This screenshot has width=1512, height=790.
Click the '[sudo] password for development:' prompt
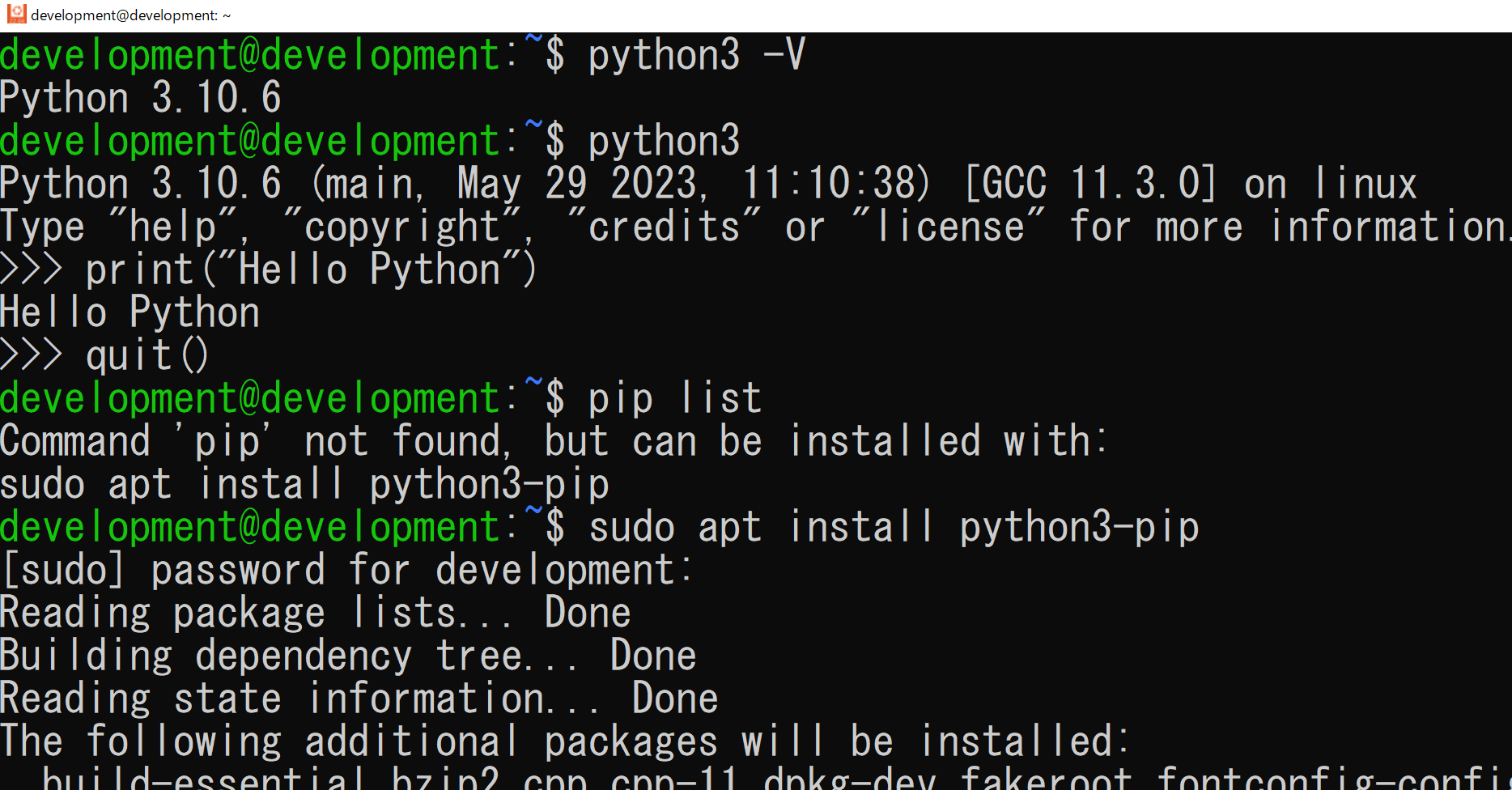(348, 570)
